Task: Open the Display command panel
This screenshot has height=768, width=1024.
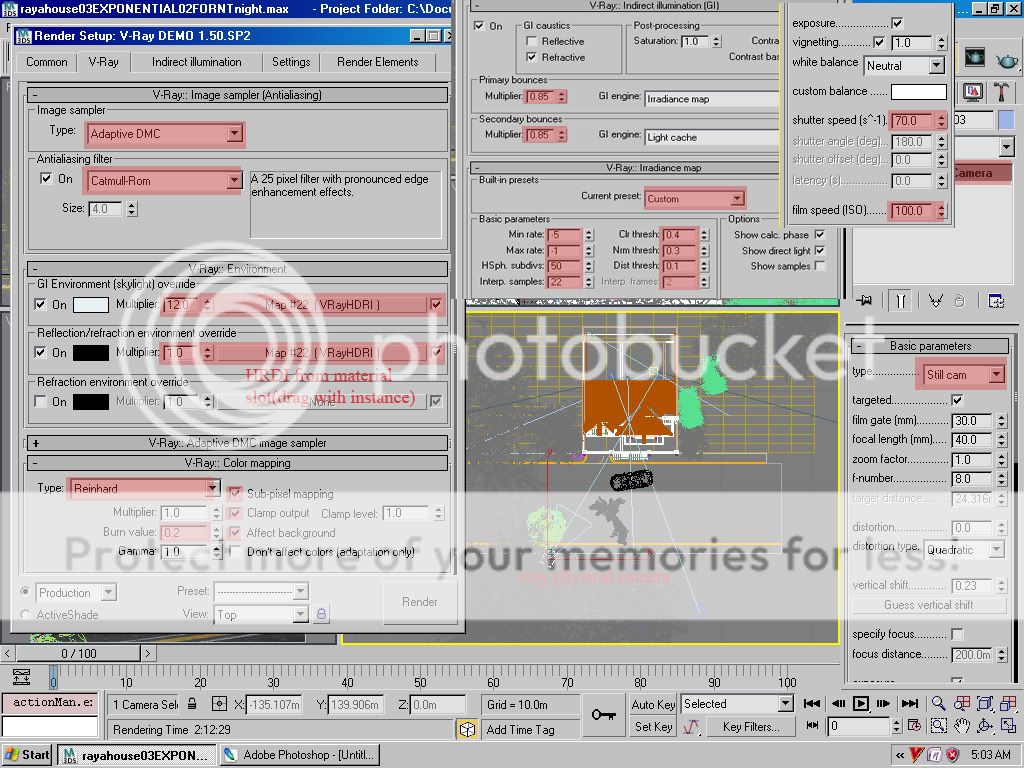Action: point(973,91)
